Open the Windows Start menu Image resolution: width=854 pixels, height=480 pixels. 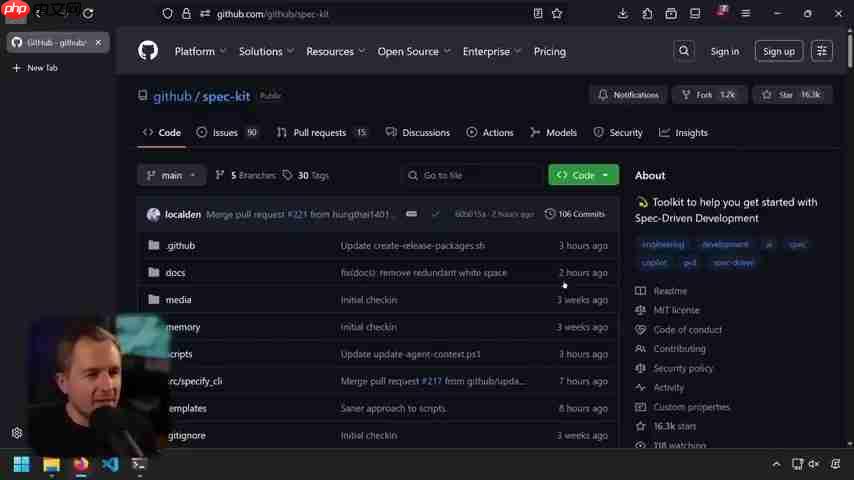tap(21, 464)
